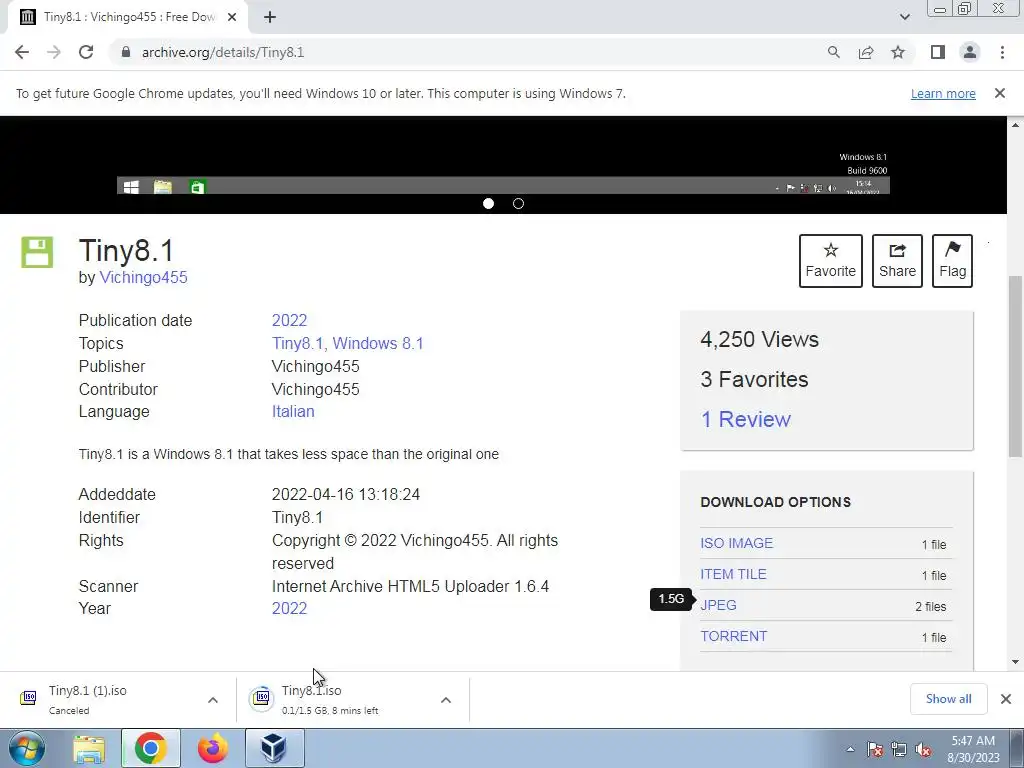The height and width of the screenshot is (768, 1024).
Task: Expand options for Tiny8.1 (1).iso download
Action: (x=213, y=700)
